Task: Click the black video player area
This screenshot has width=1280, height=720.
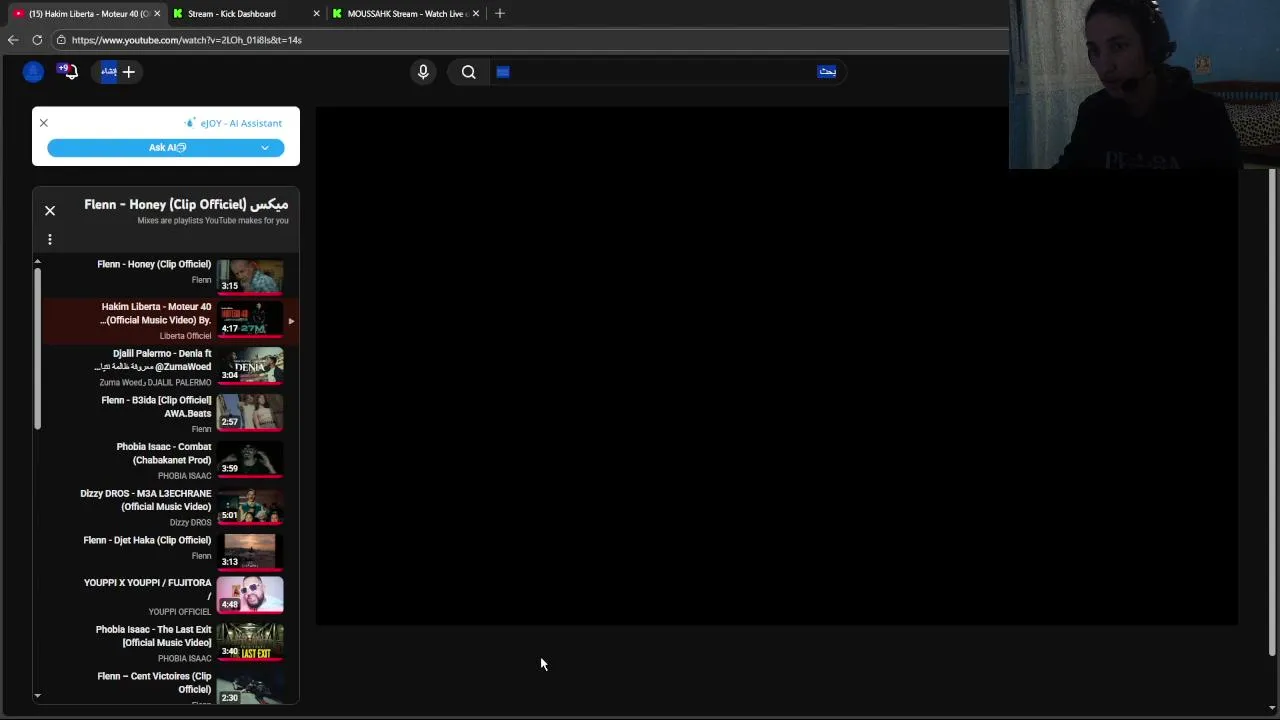Action: point(776,365)
